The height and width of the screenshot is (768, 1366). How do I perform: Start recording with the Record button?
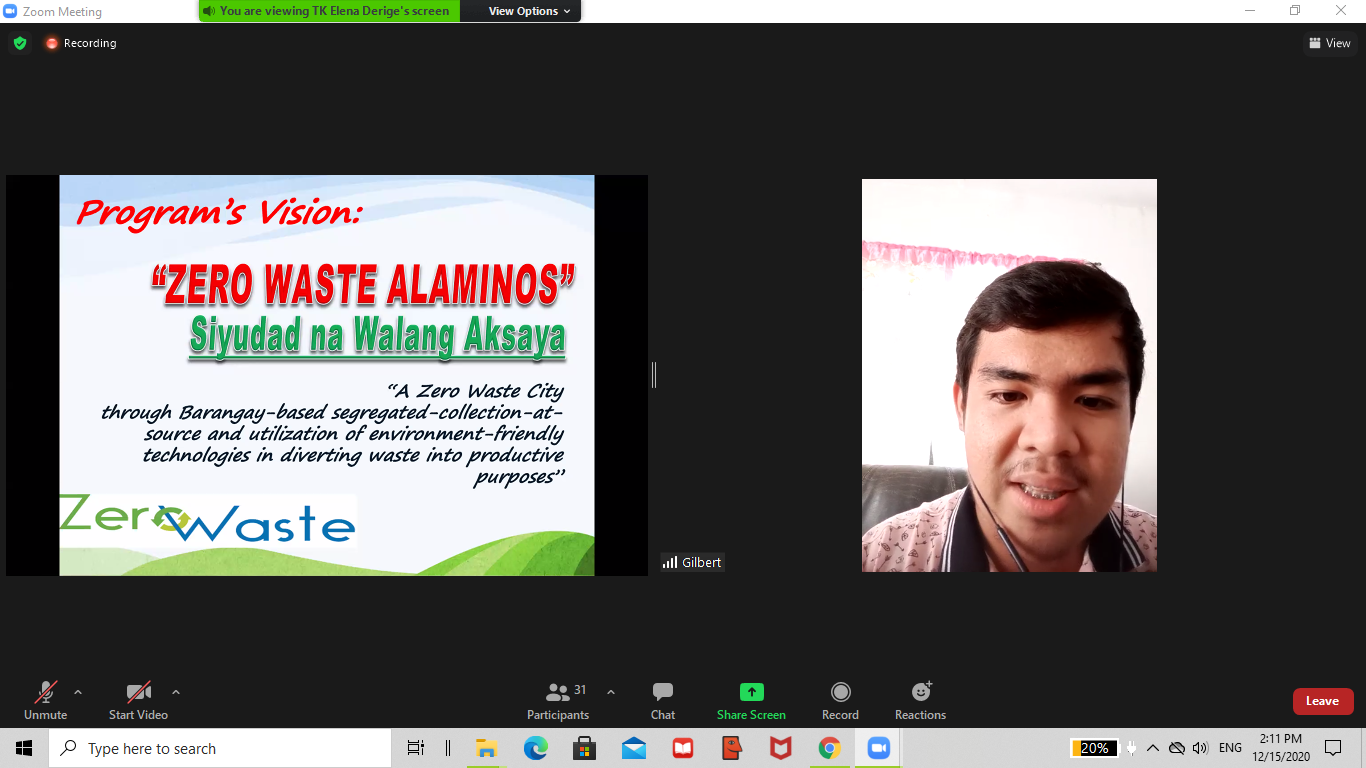coord(840,700)
